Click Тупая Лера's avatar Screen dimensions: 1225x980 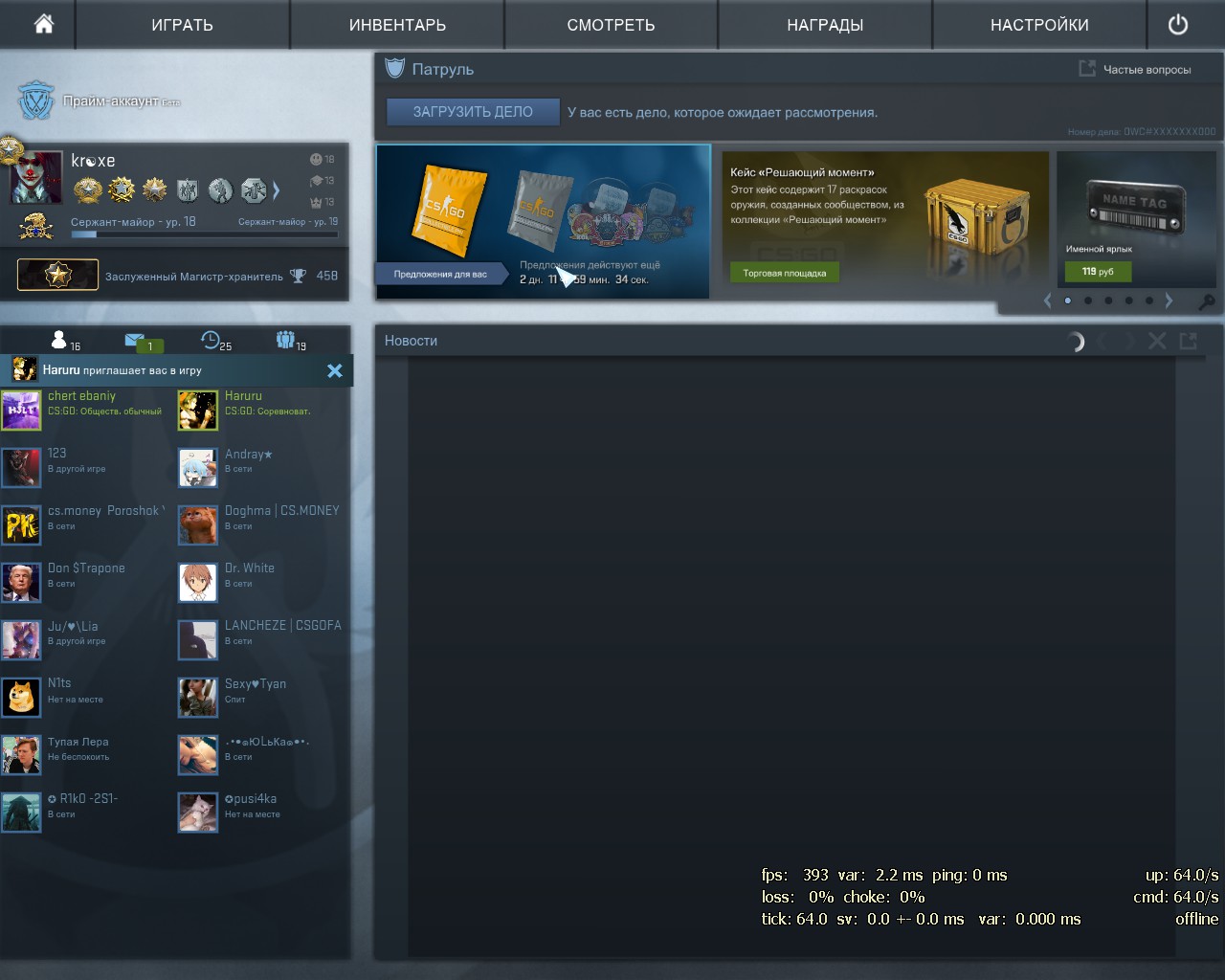pyautogui.click(x=21, y=755)
